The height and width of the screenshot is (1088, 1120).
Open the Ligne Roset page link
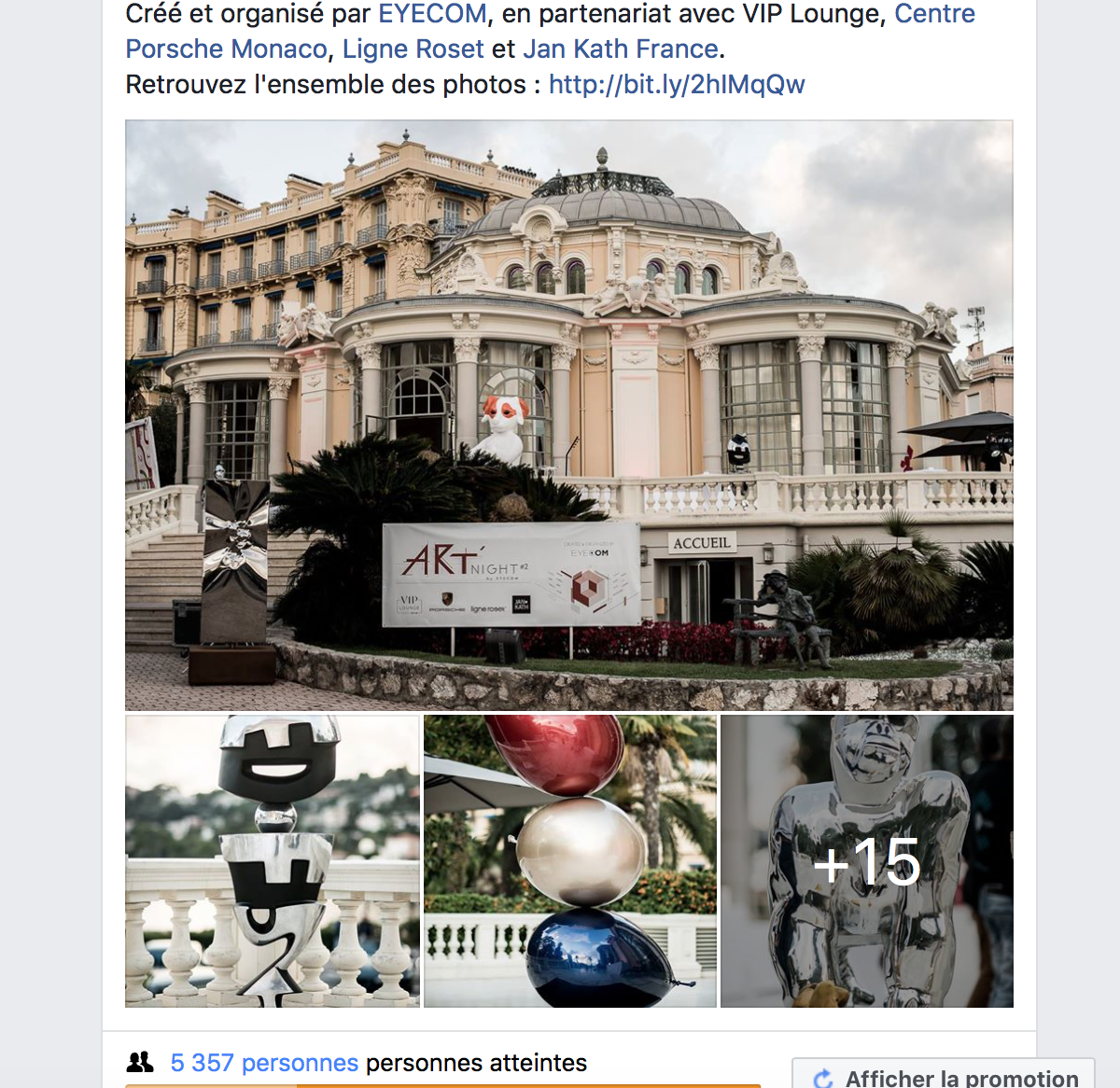[x=413, y=49]
